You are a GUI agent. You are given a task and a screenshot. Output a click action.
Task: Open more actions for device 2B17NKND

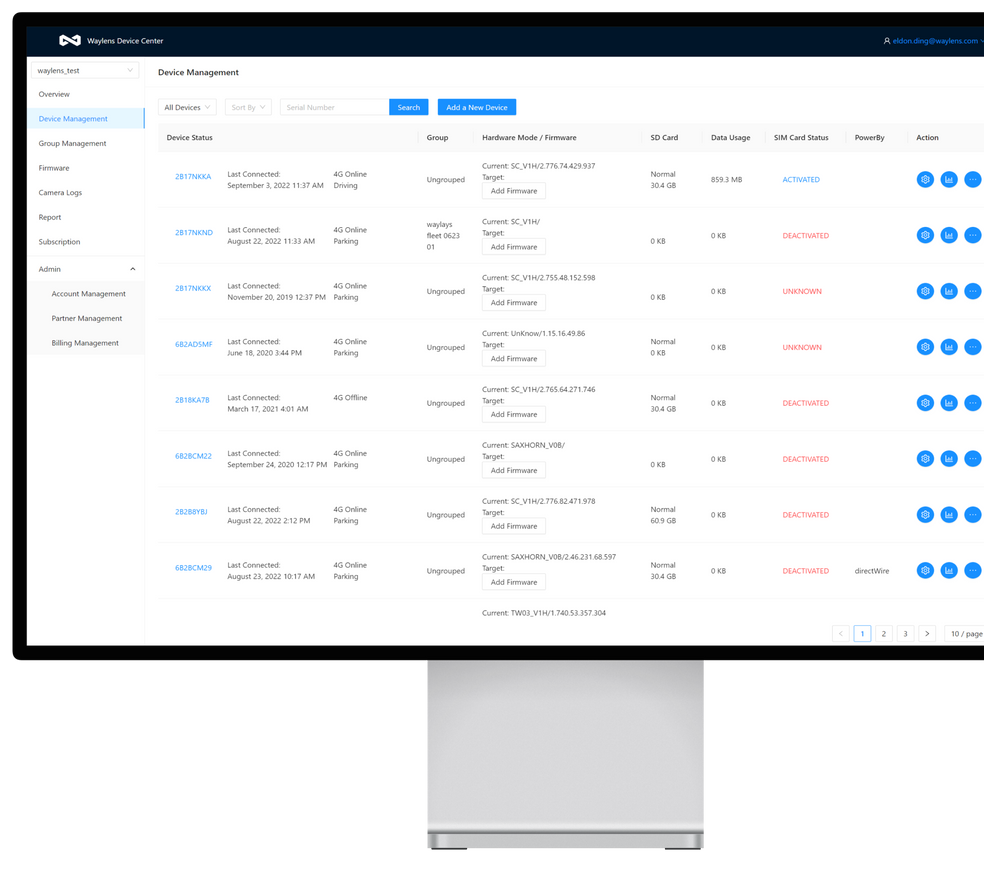point(973,235)
